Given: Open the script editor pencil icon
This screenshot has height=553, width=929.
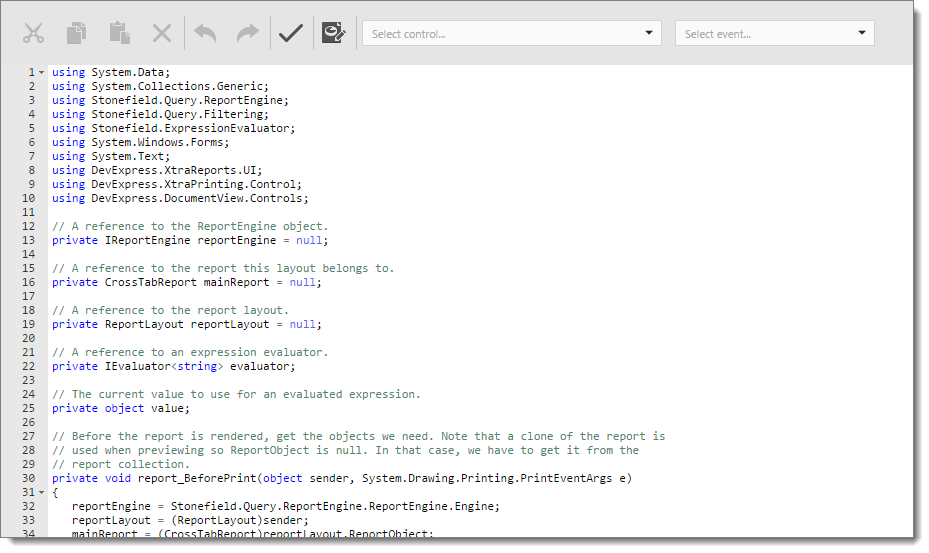Looking at the screenshot, I should pos(333,33).
